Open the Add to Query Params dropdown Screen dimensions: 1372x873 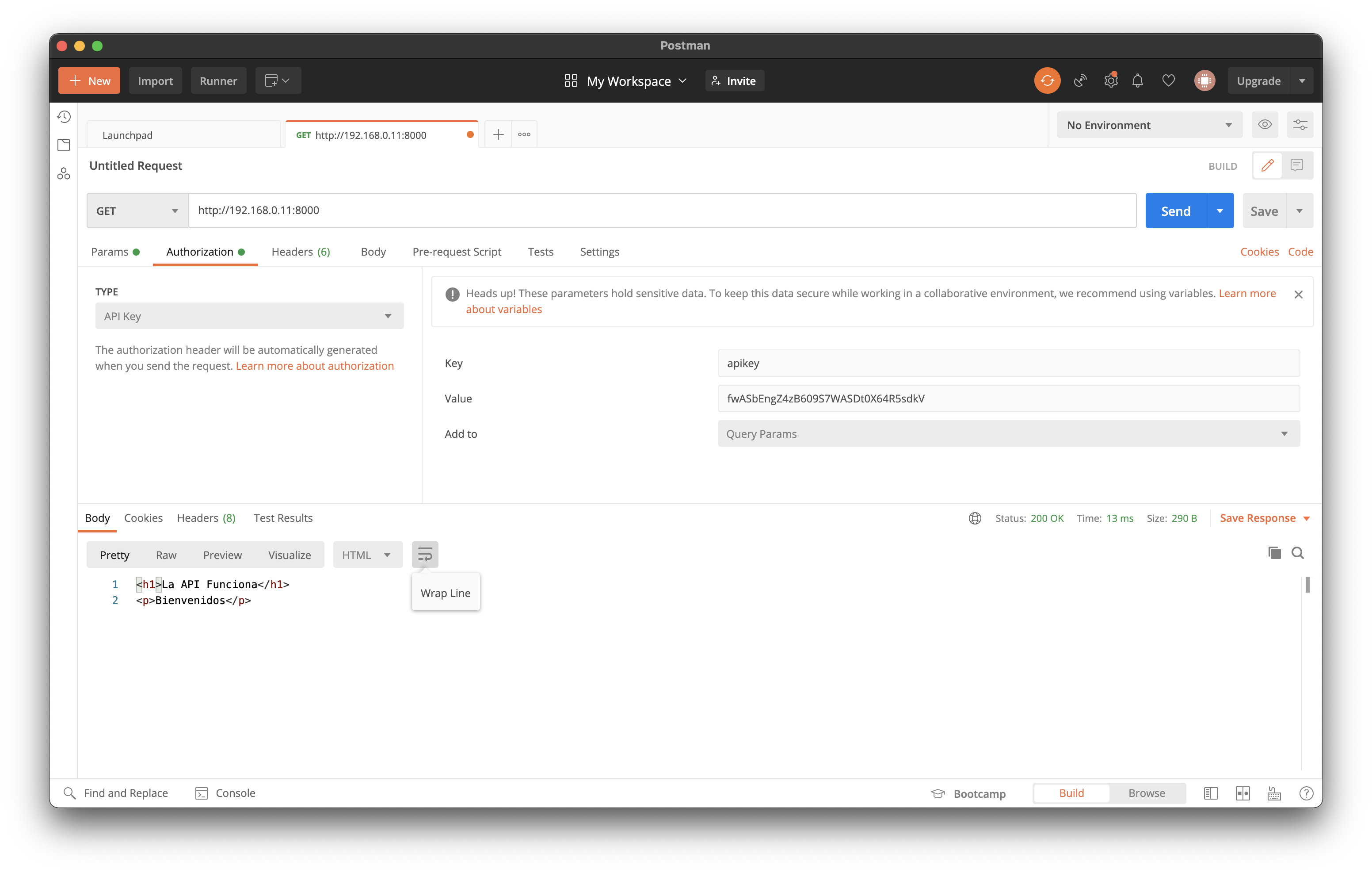tap(1008, 434)
